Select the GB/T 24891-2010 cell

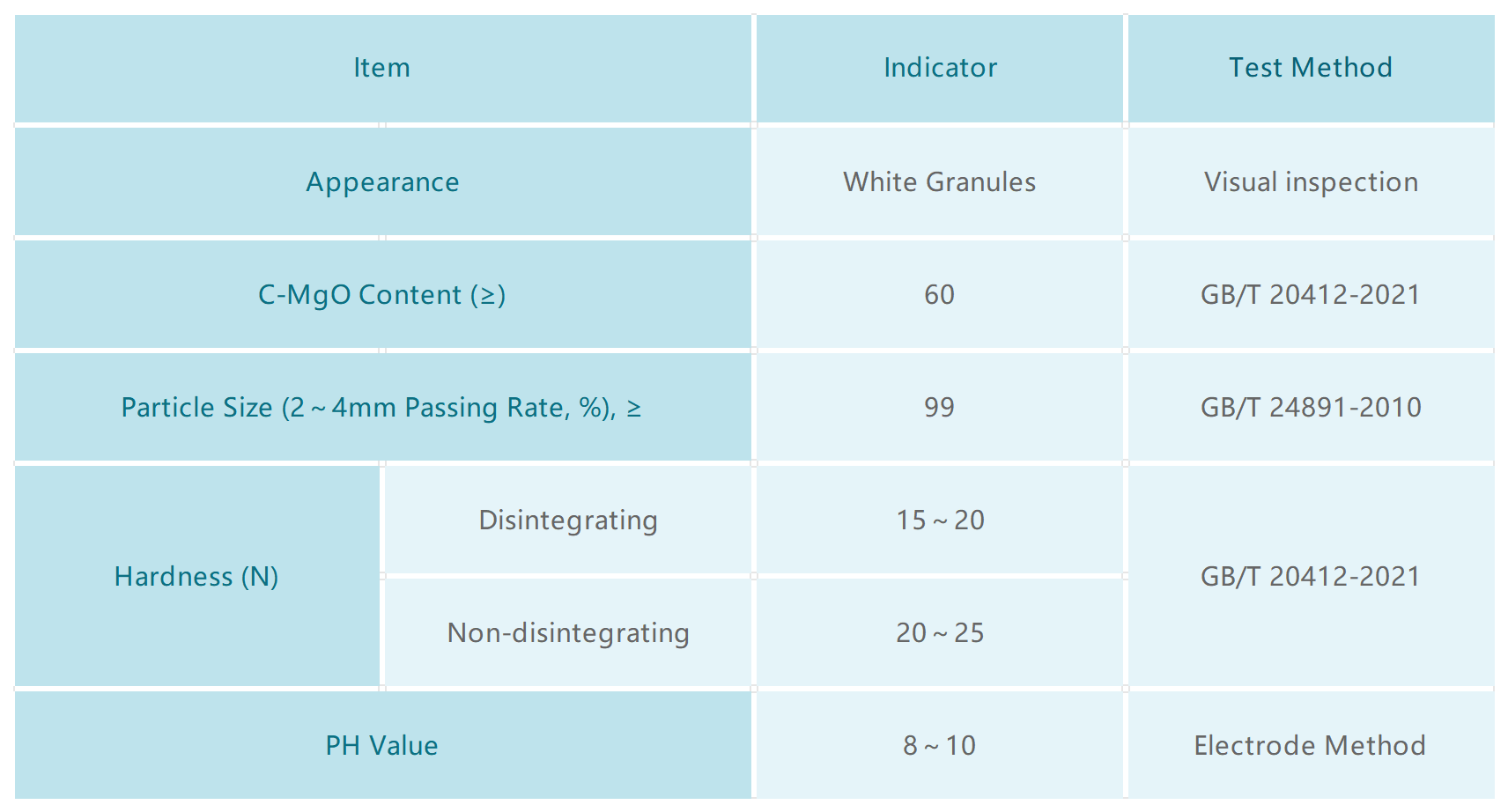pyautogui.click(x=1310, y=408)
